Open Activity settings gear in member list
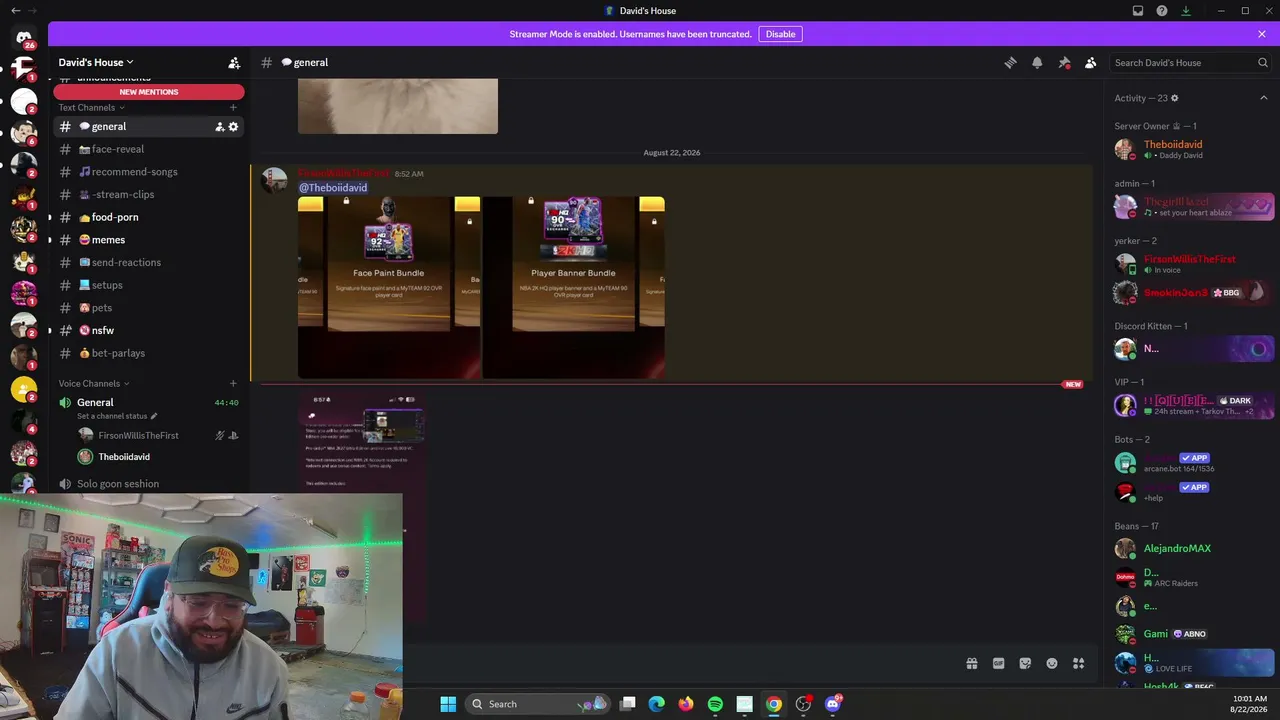The height and width of the screenshot is (720, 1280). tap(1175, 98)
